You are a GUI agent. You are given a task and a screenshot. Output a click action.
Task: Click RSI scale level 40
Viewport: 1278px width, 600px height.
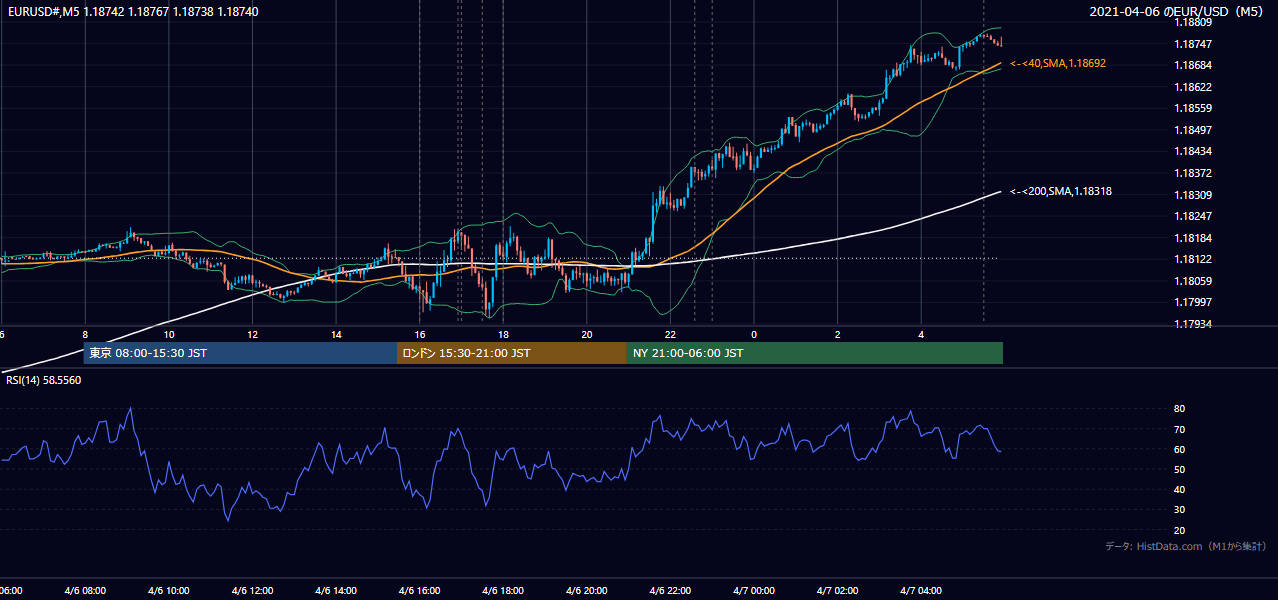pyautogui.click(x=1180, y=490)
